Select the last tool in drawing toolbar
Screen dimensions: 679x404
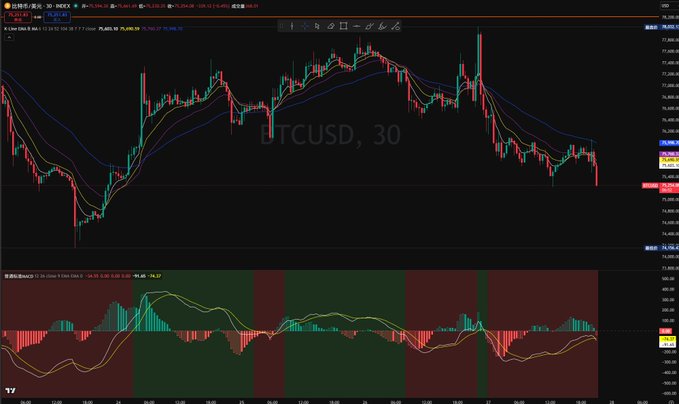coord(395,26)
